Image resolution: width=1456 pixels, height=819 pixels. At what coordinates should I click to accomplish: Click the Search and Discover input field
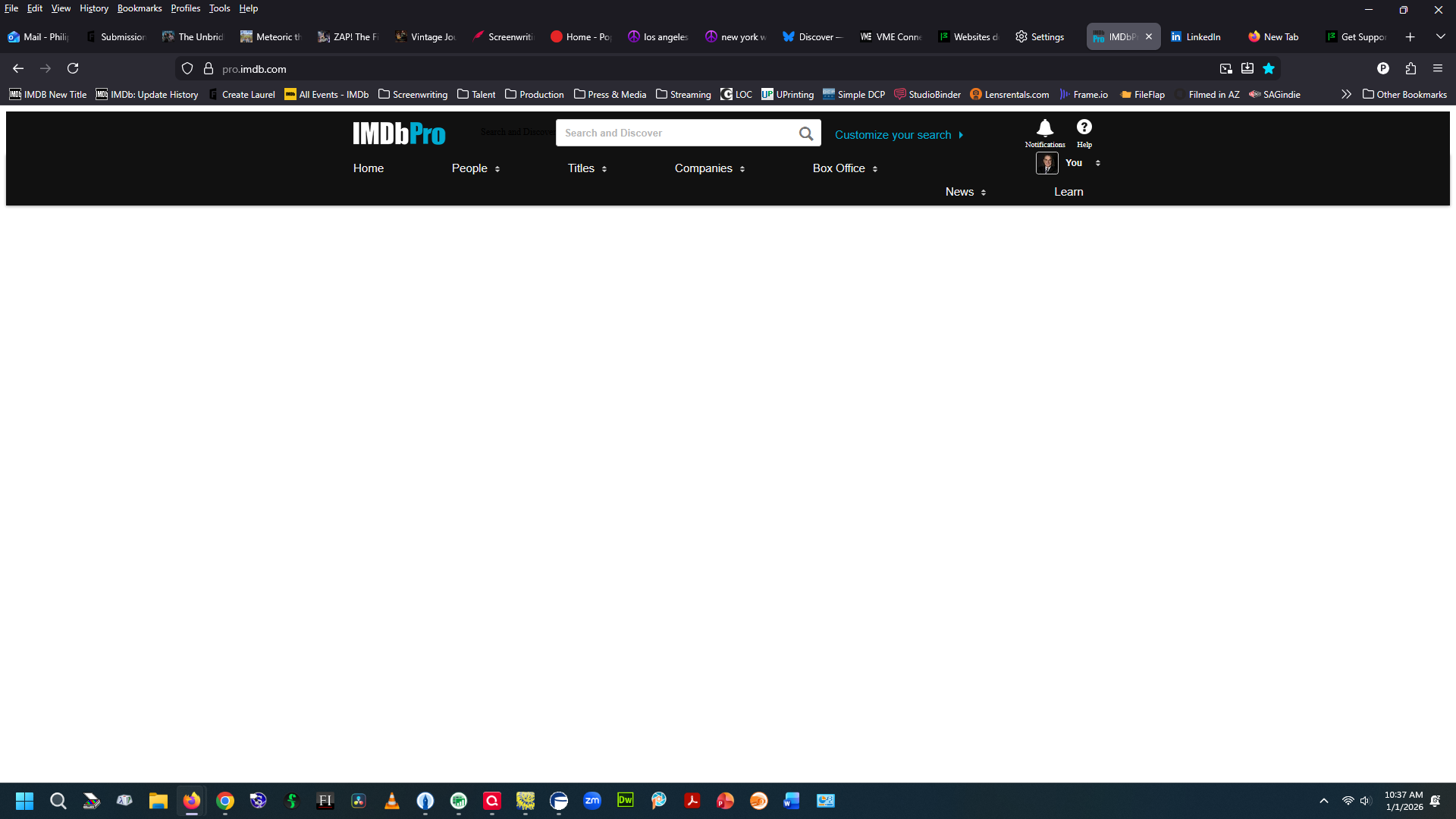675,133
